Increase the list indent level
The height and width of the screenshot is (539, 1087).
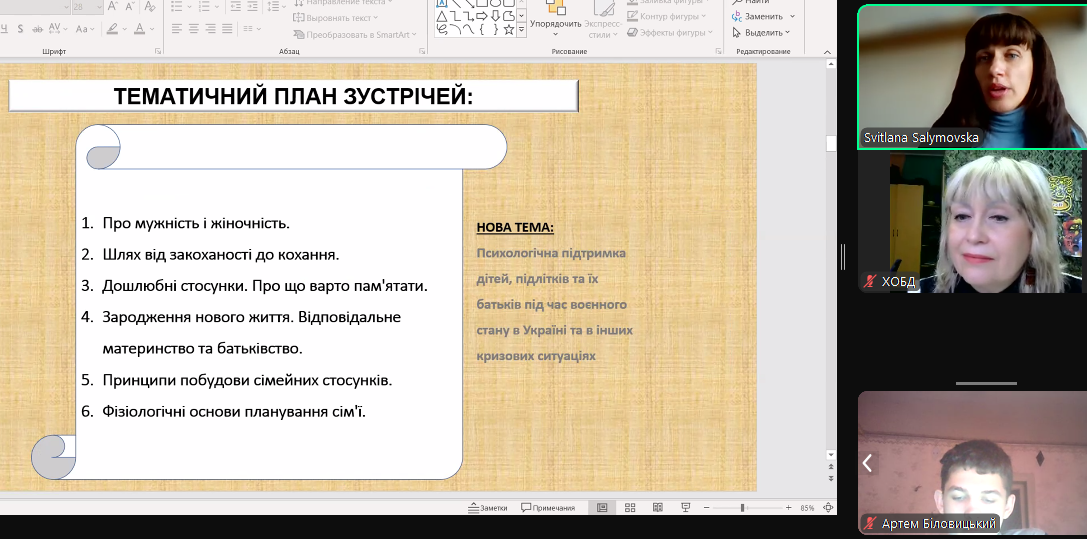(252, 7)
